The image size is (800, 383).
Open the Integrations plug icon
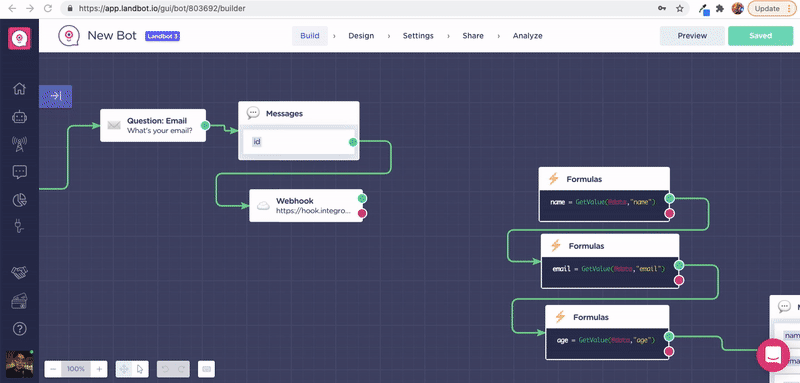pyautogui.click(x=19, y=226)
